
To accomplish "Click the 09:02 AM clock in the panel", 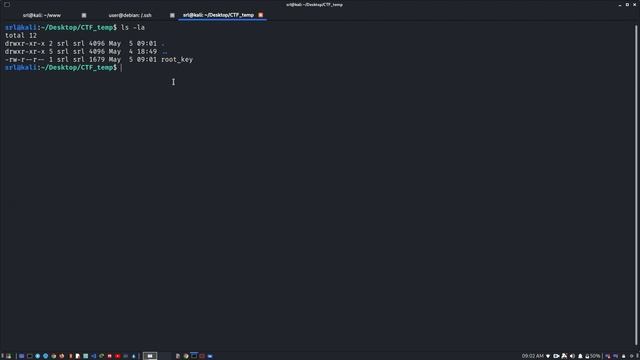I will click(x=533, y=356).
